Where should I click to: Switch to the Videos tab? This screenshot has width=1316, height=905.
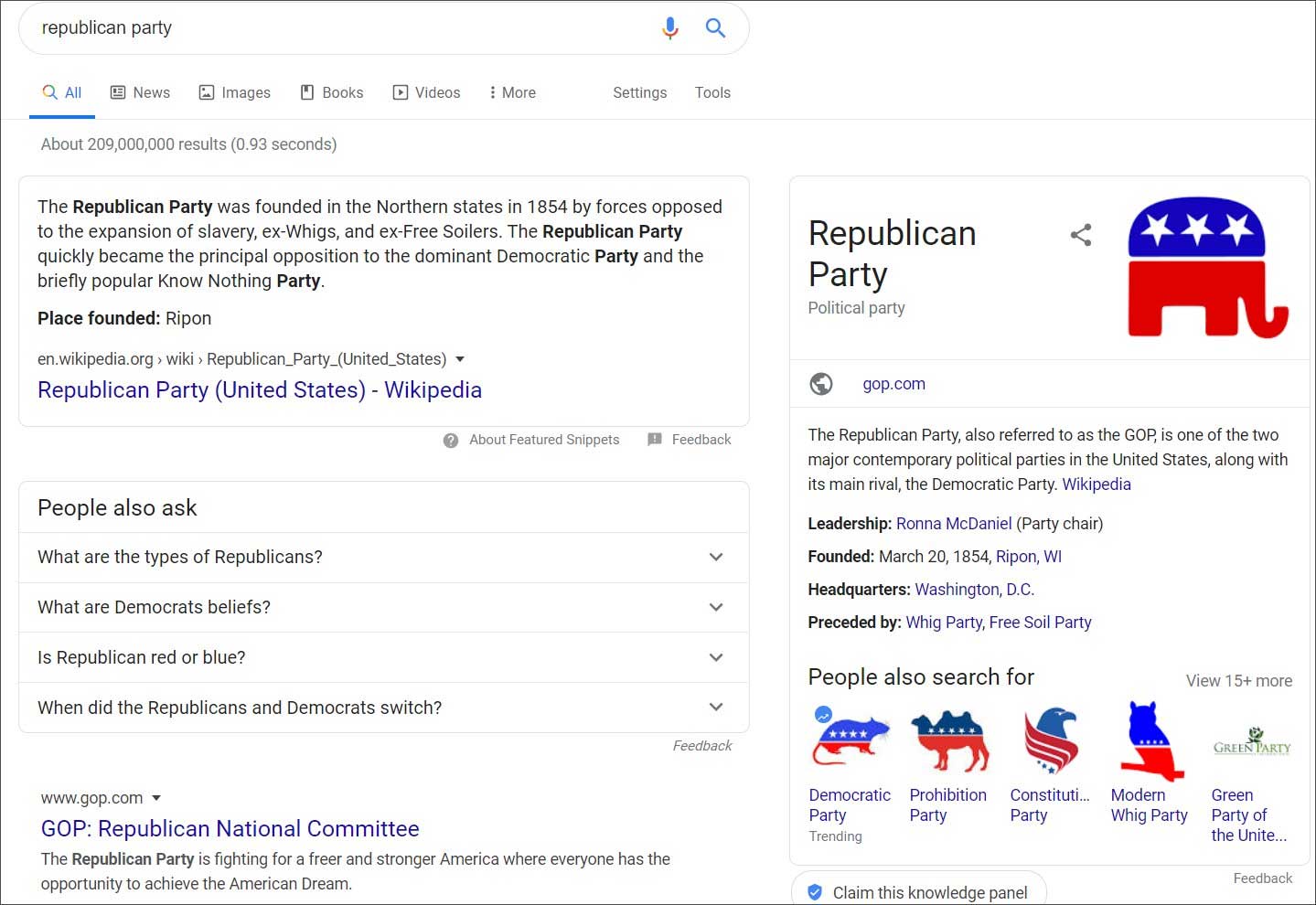pyautogui.click(x=426, y=92)
